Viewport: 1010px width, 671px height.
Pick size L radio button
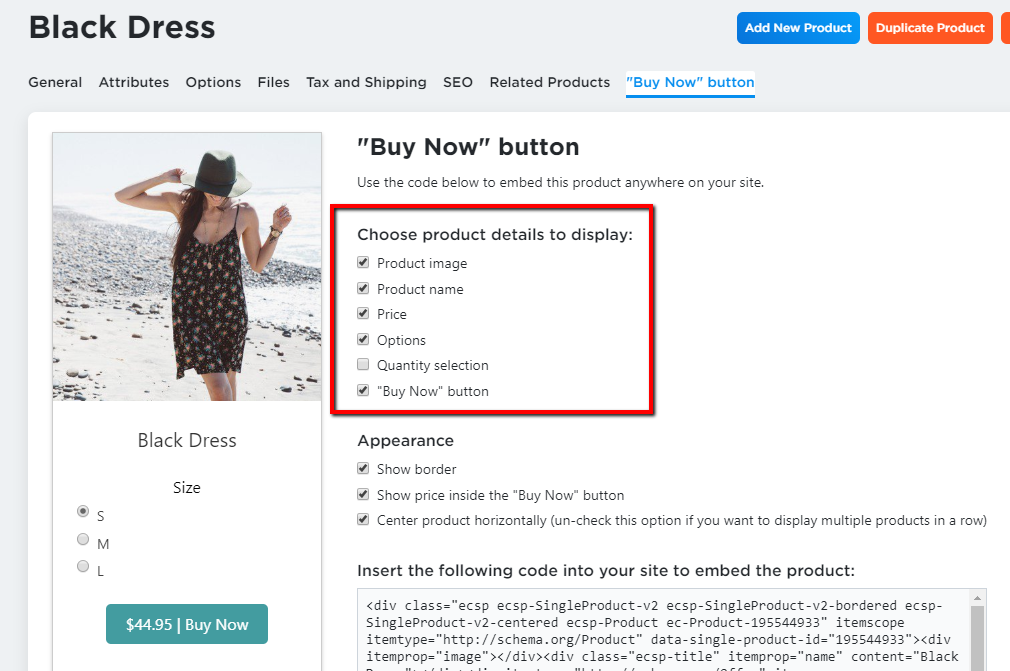coord(83,566)
